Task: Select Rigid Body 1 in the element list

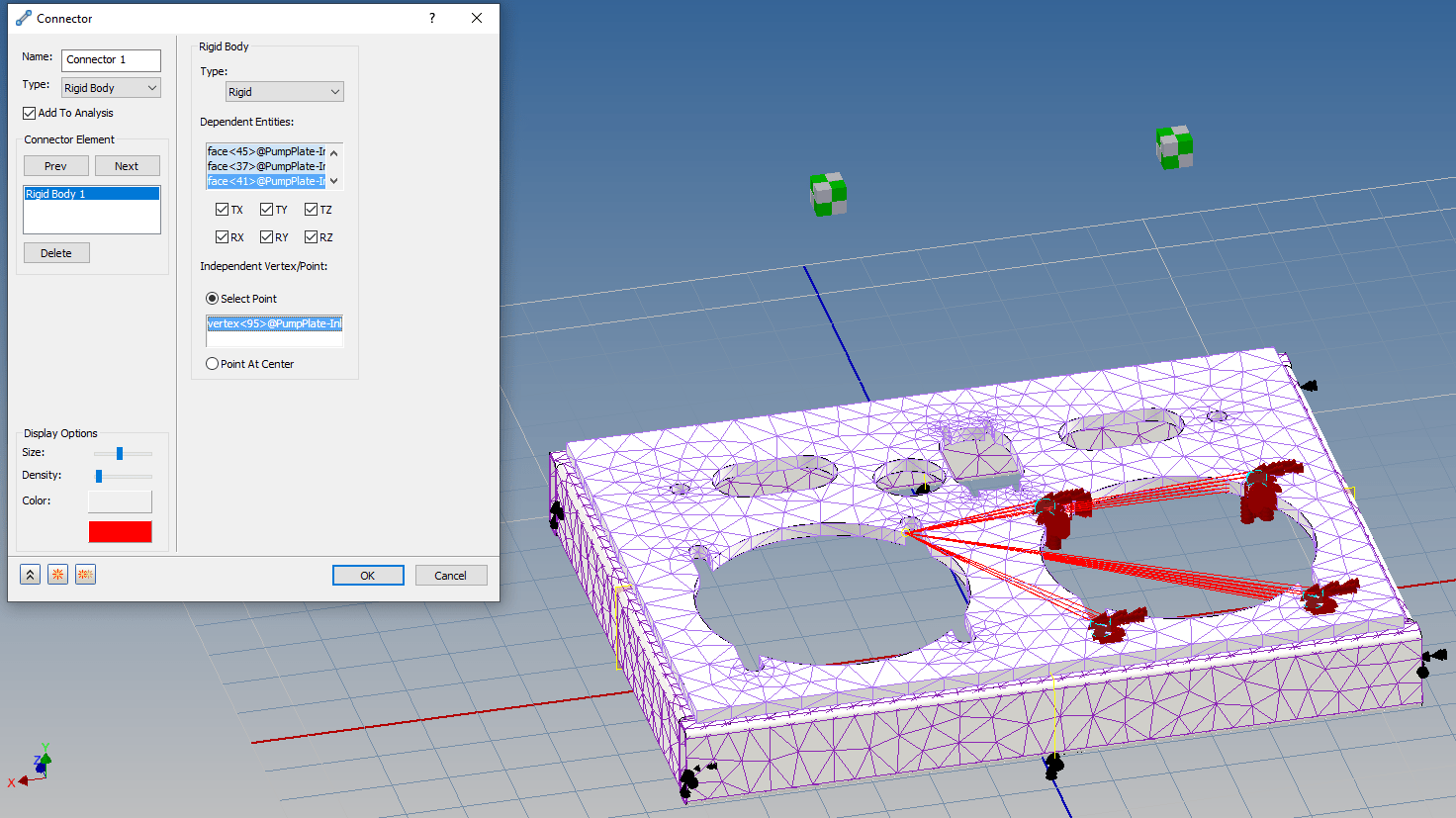Action: click(92, 193)
